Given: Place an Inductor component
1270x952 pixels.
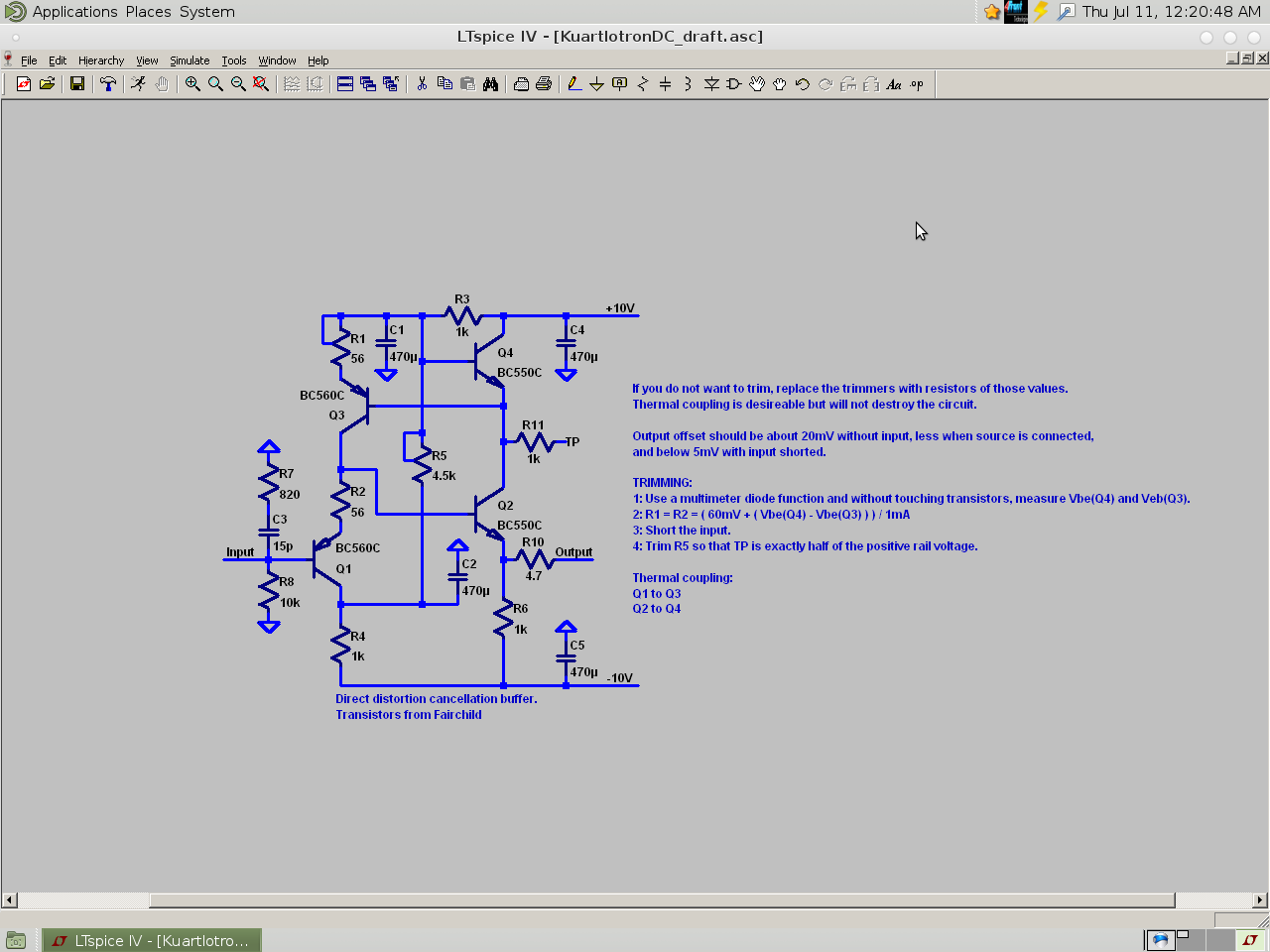Looking at the screenshot, I should point(689,84).
